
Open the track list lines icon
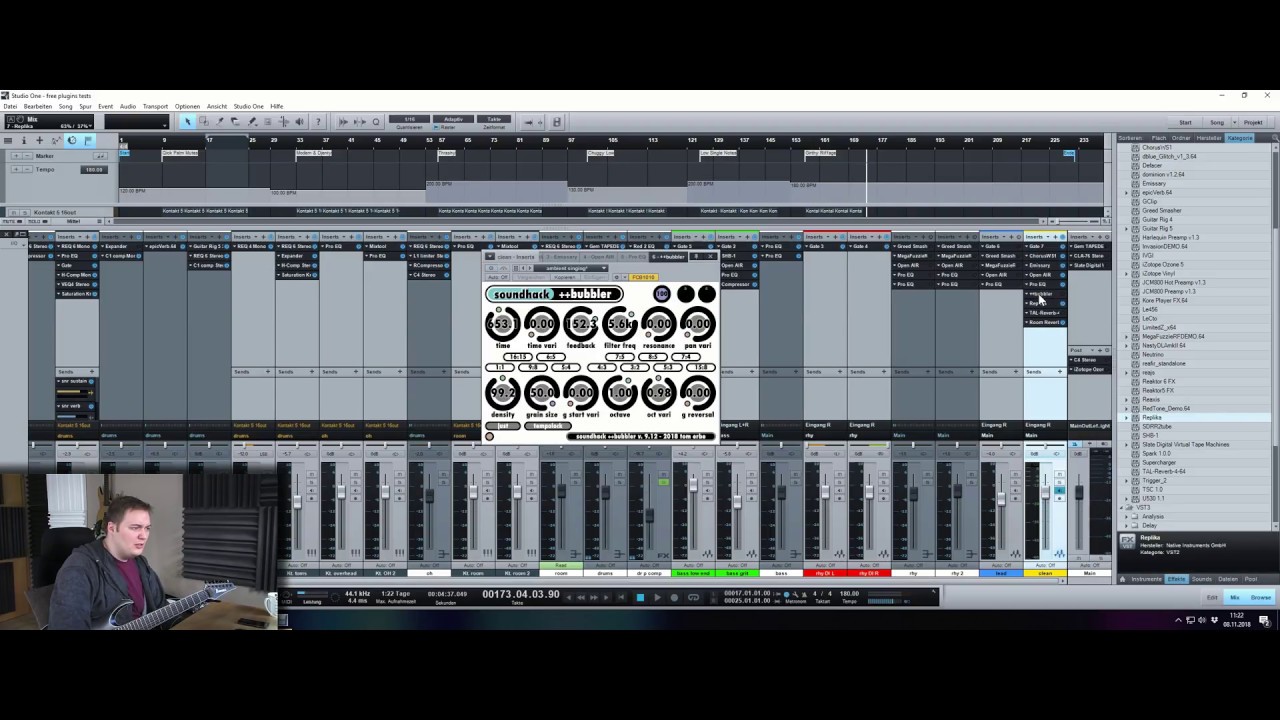point(7,141)
